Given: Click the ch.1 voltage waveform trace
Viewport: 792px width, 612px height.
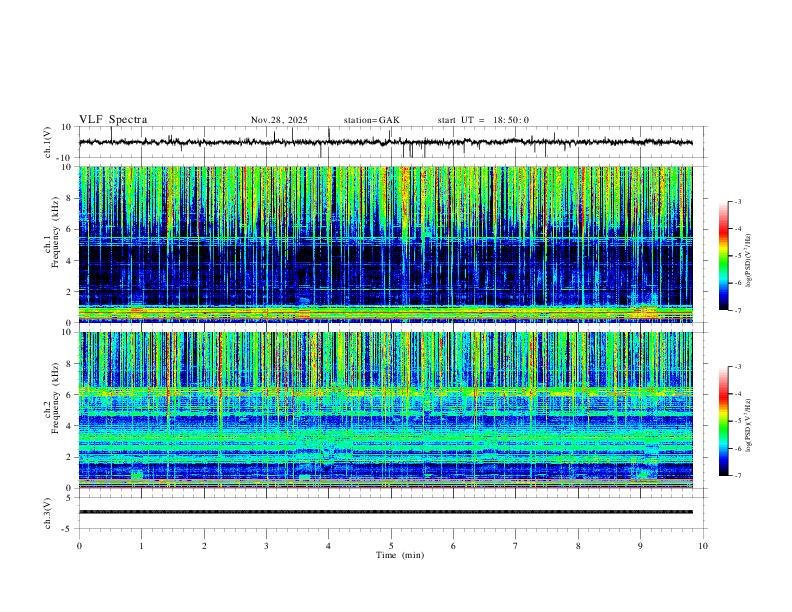Looking at the screenshot, I should [x=386, y=142].
